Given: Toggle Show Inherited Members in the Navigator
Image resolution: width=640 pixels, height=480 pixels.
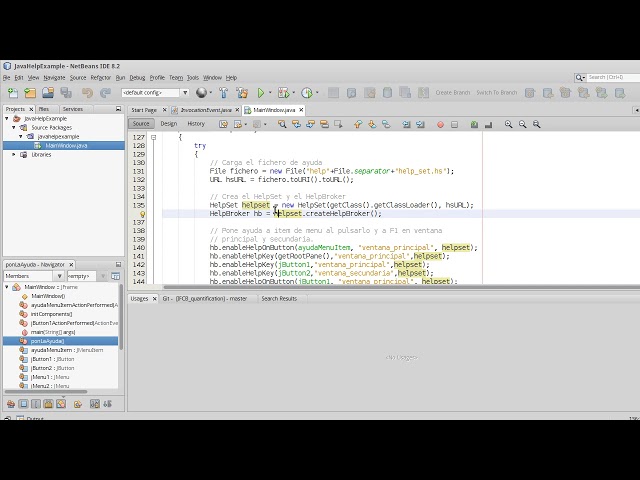Looking at the screenshot, I should pyautogui.click(x=11, y=404).
